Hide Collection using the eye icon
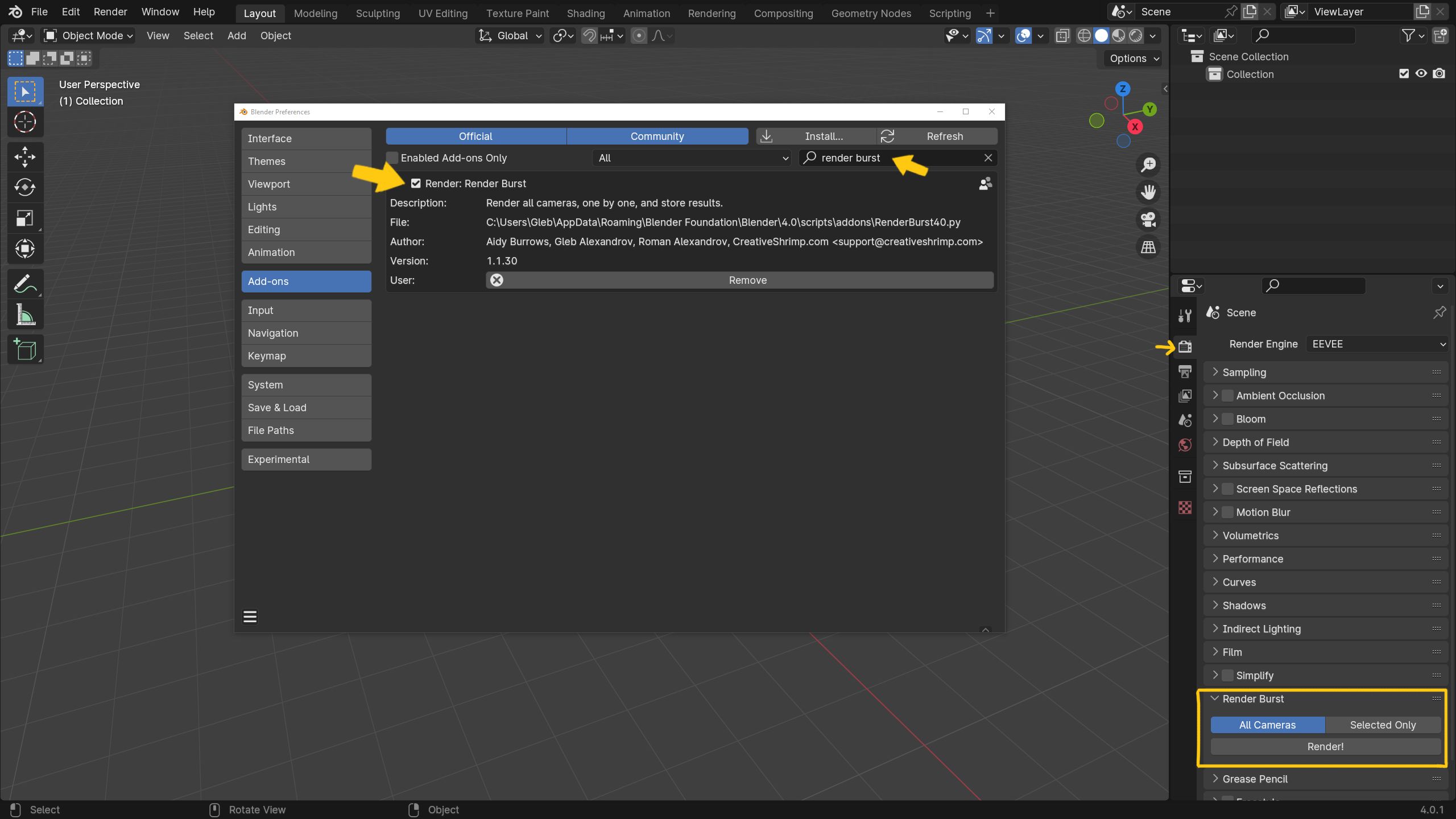 coord(1421,74)
